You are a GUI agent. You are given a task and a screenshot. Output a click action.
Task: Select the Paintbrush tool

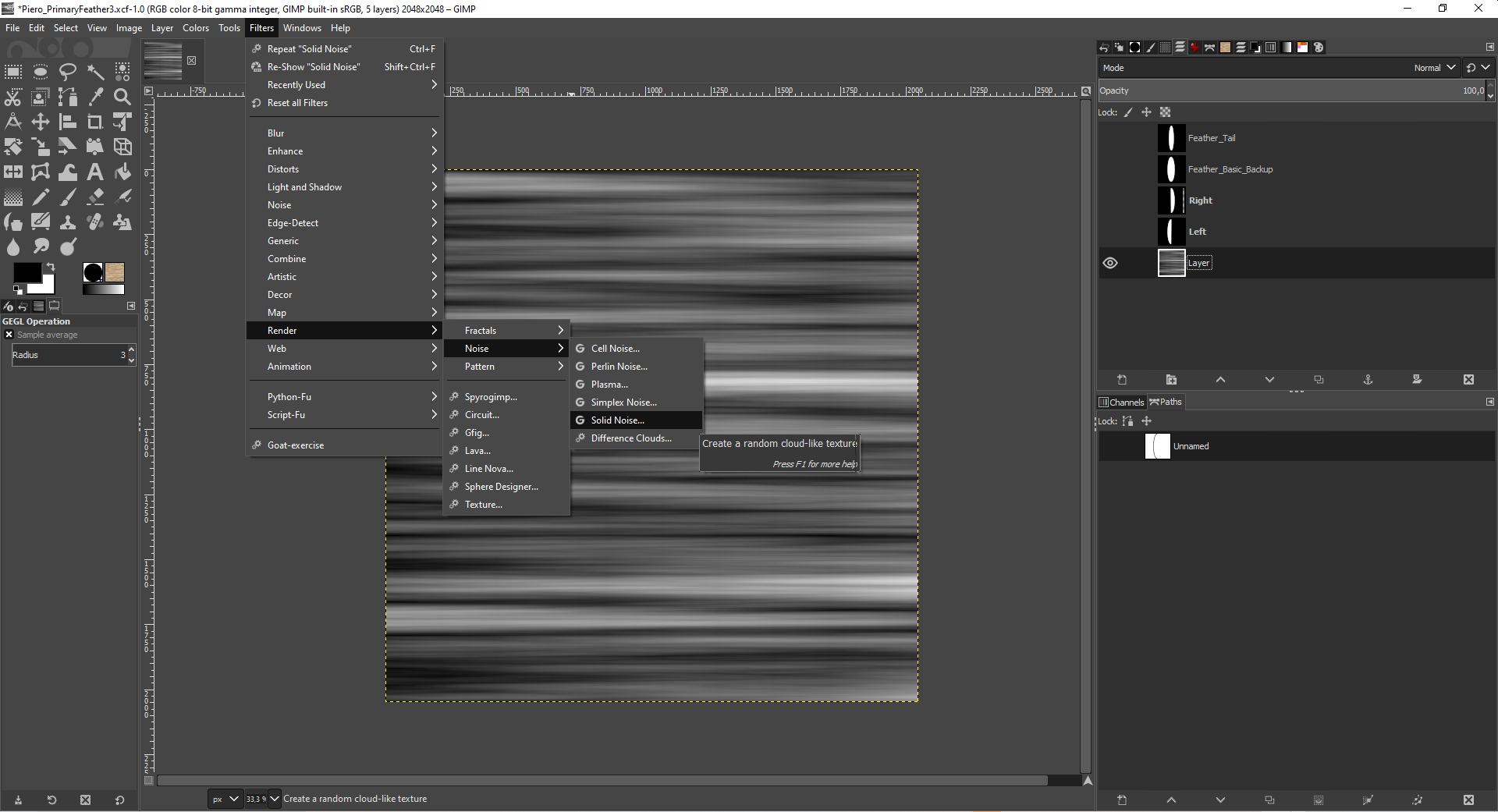pos(67,197)
